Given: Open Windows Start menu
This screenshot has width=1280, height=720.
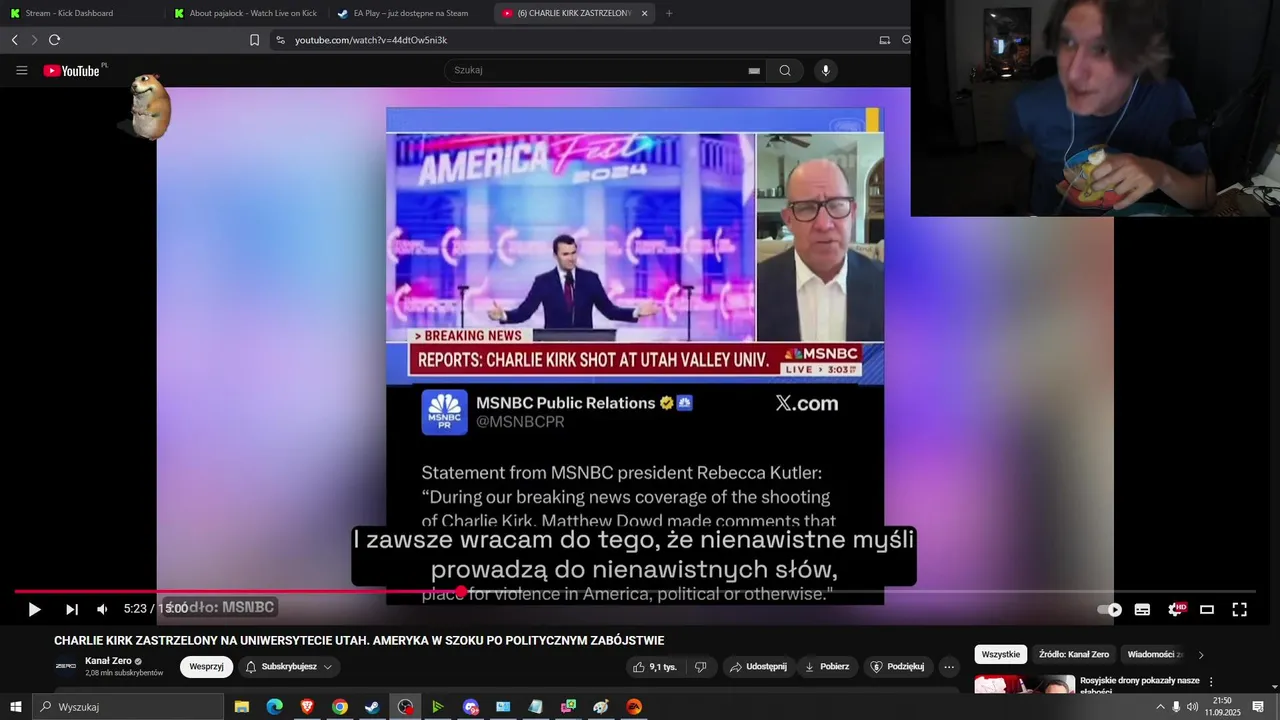Looking at the screenshot, I should click(16, 707).
